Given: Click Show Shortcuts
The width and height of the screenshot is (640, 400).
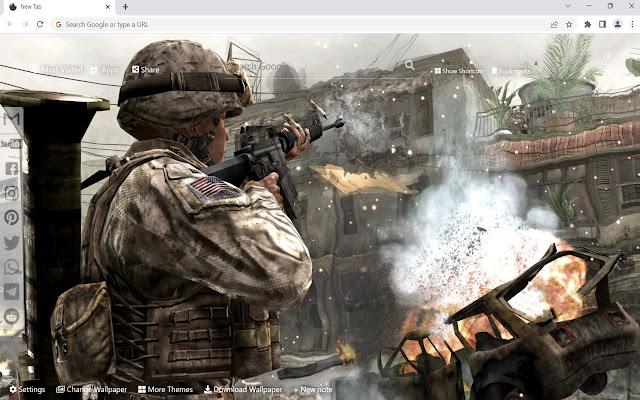Looking at the screenshot, I should pyautogui.click(x=459, y=71).
